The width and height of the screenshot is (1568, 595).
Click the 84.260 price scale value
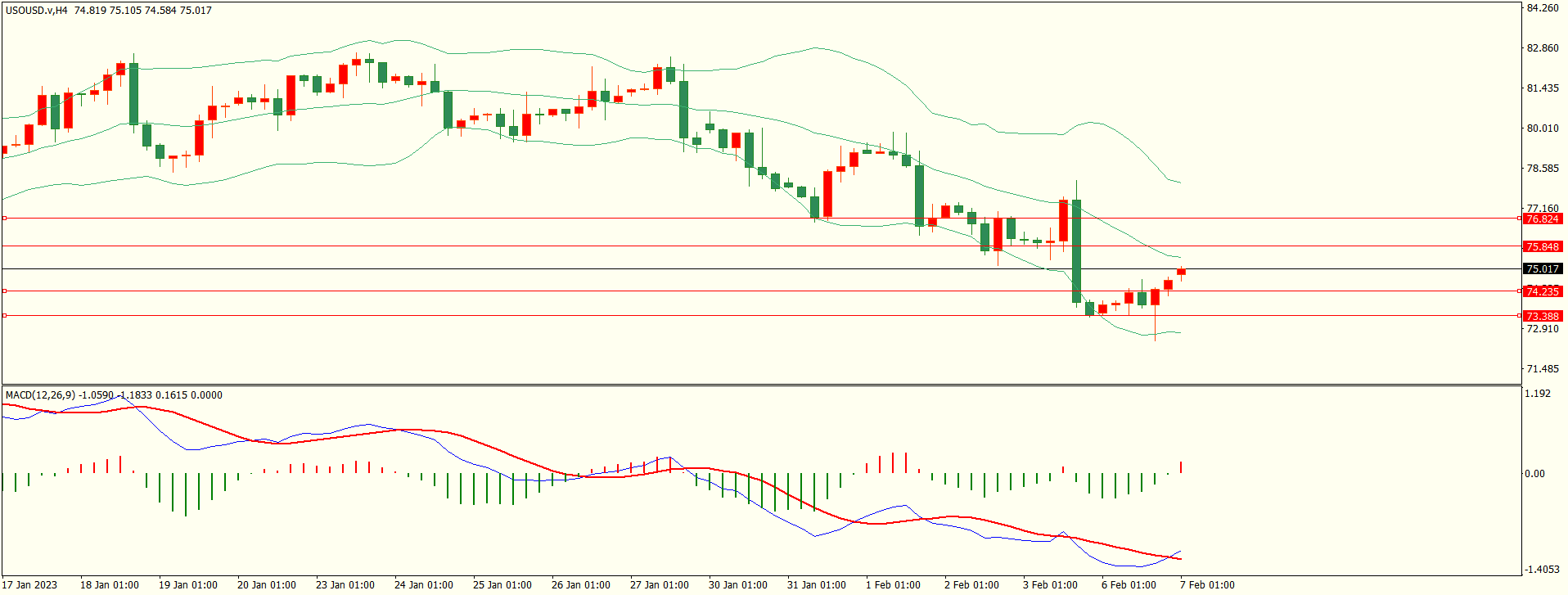click(x=1543, y=8)
